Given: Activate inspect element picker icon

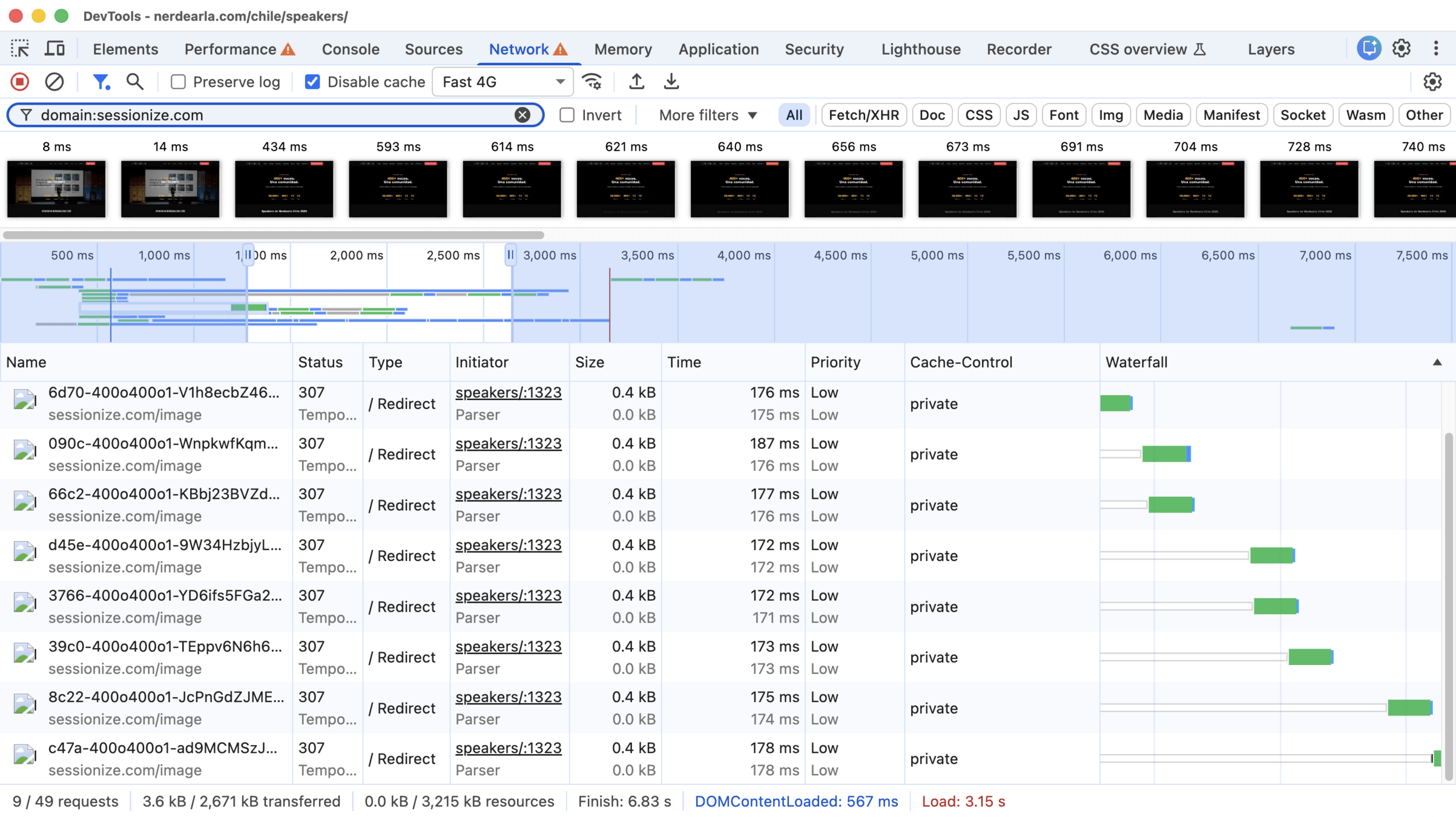Looking at the screenshot, I should (20, 49).
